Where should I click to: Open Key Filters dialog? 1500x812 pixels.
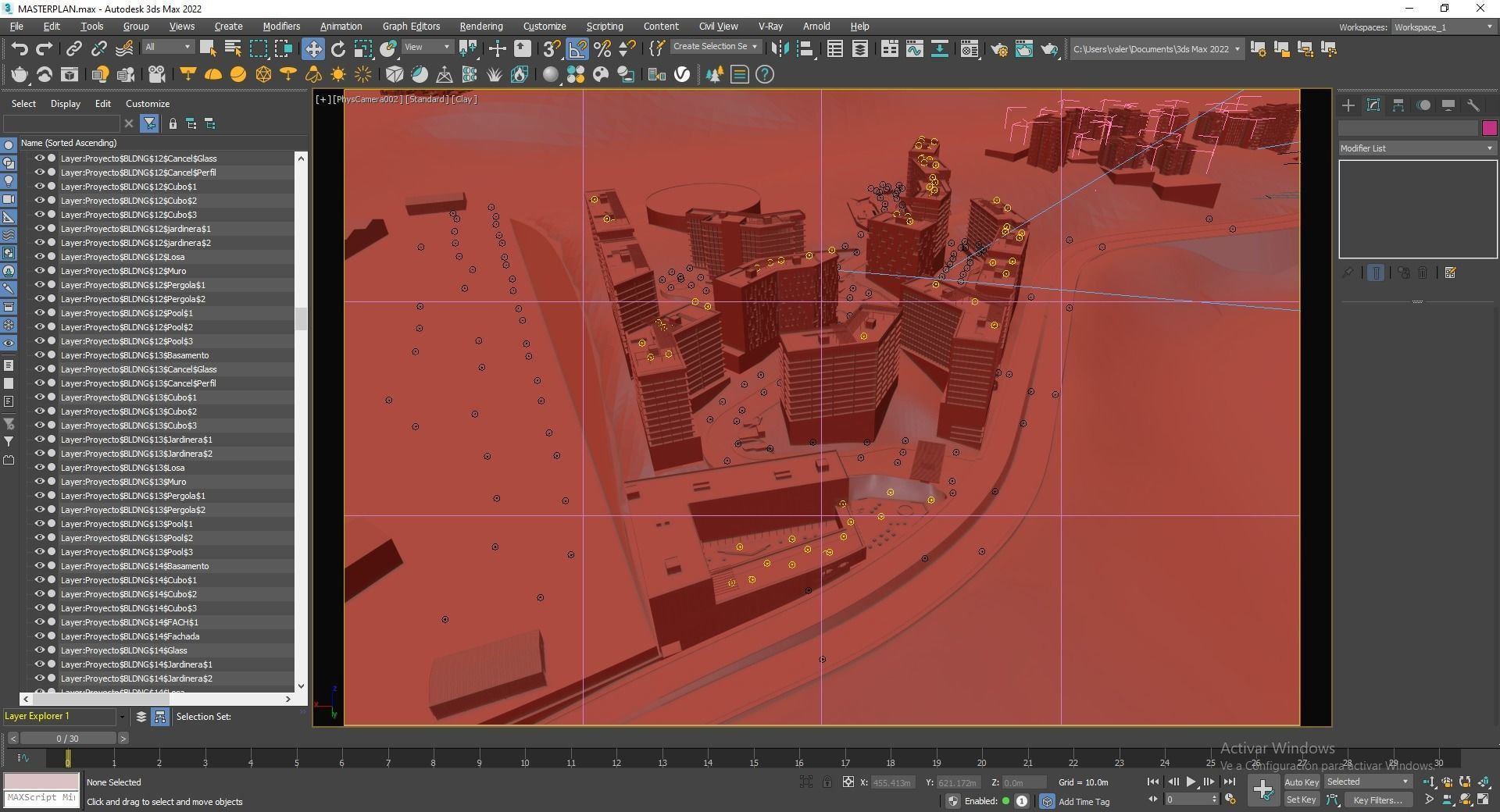[x=1377, y=800]
